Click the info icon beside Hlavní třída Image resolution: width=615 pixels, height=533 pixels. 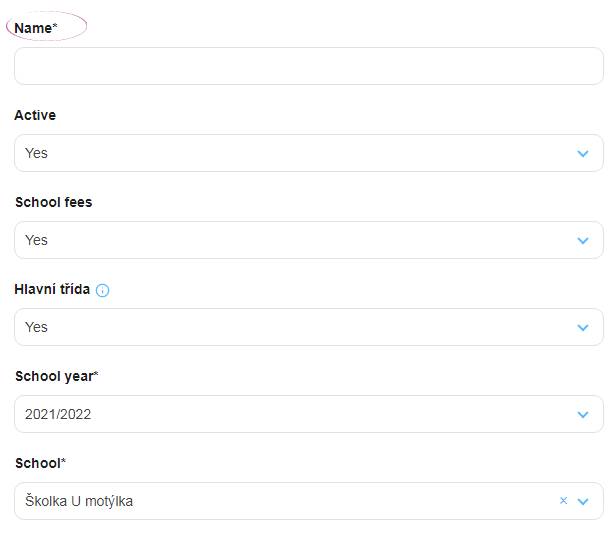(x=102, y=290)
